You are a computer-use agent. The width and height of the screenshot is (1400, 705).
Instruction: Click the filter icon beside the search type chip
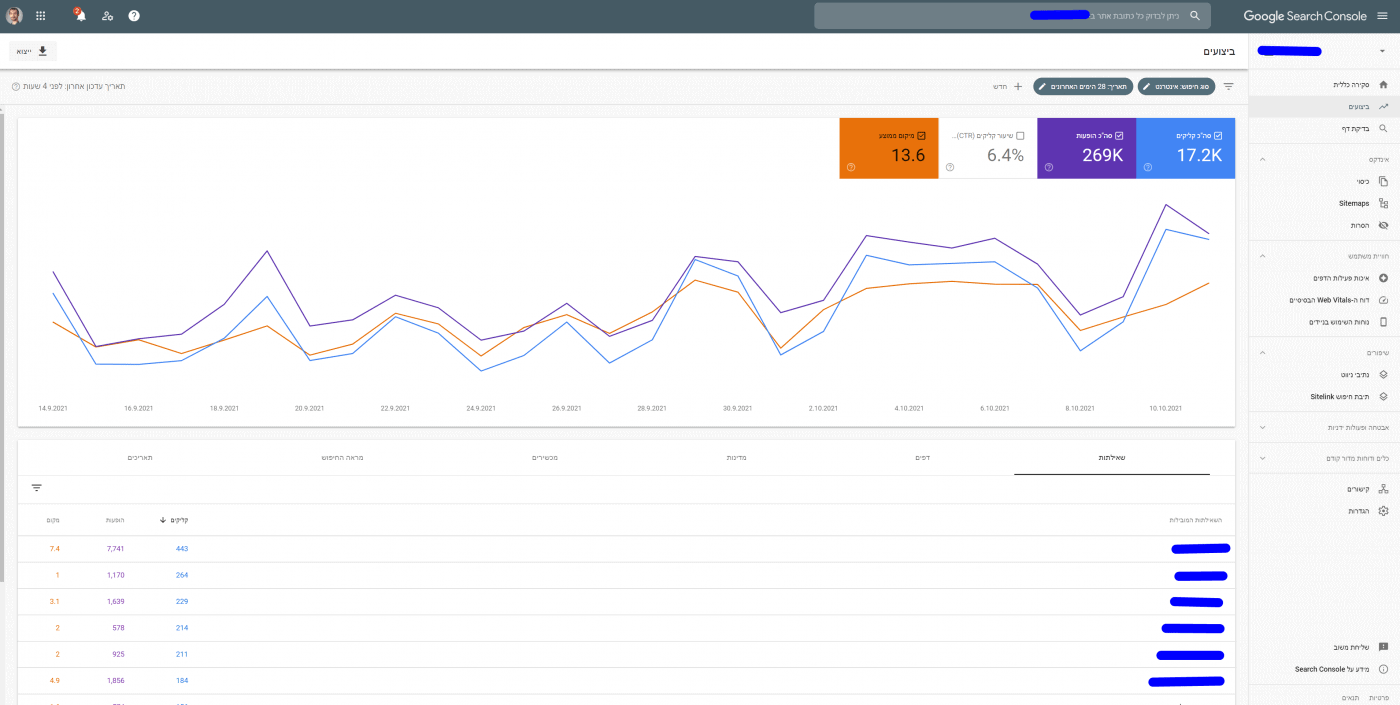(x=1228, y=87)
